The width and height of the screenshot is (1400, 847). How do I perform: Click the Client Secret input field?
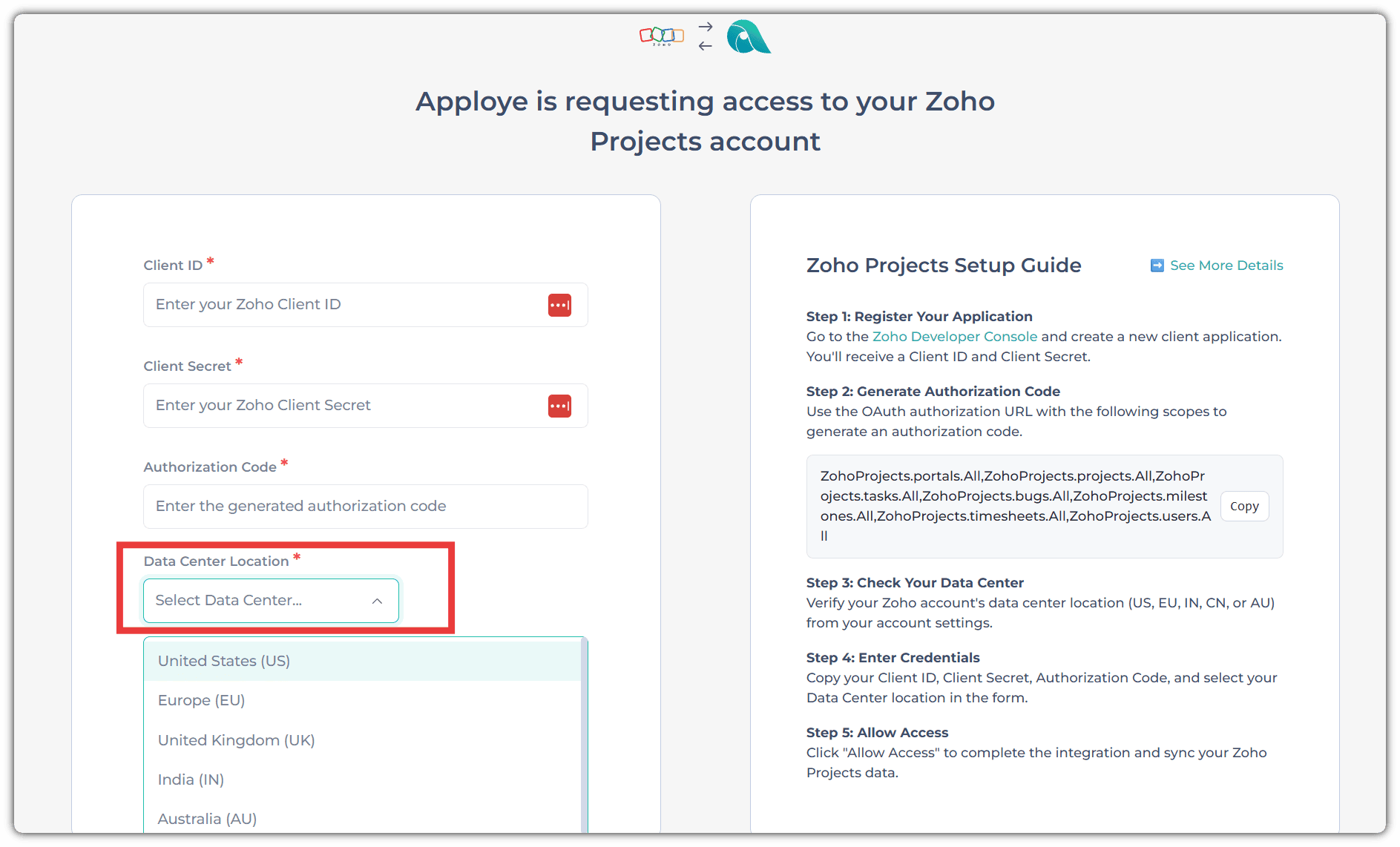341,406
